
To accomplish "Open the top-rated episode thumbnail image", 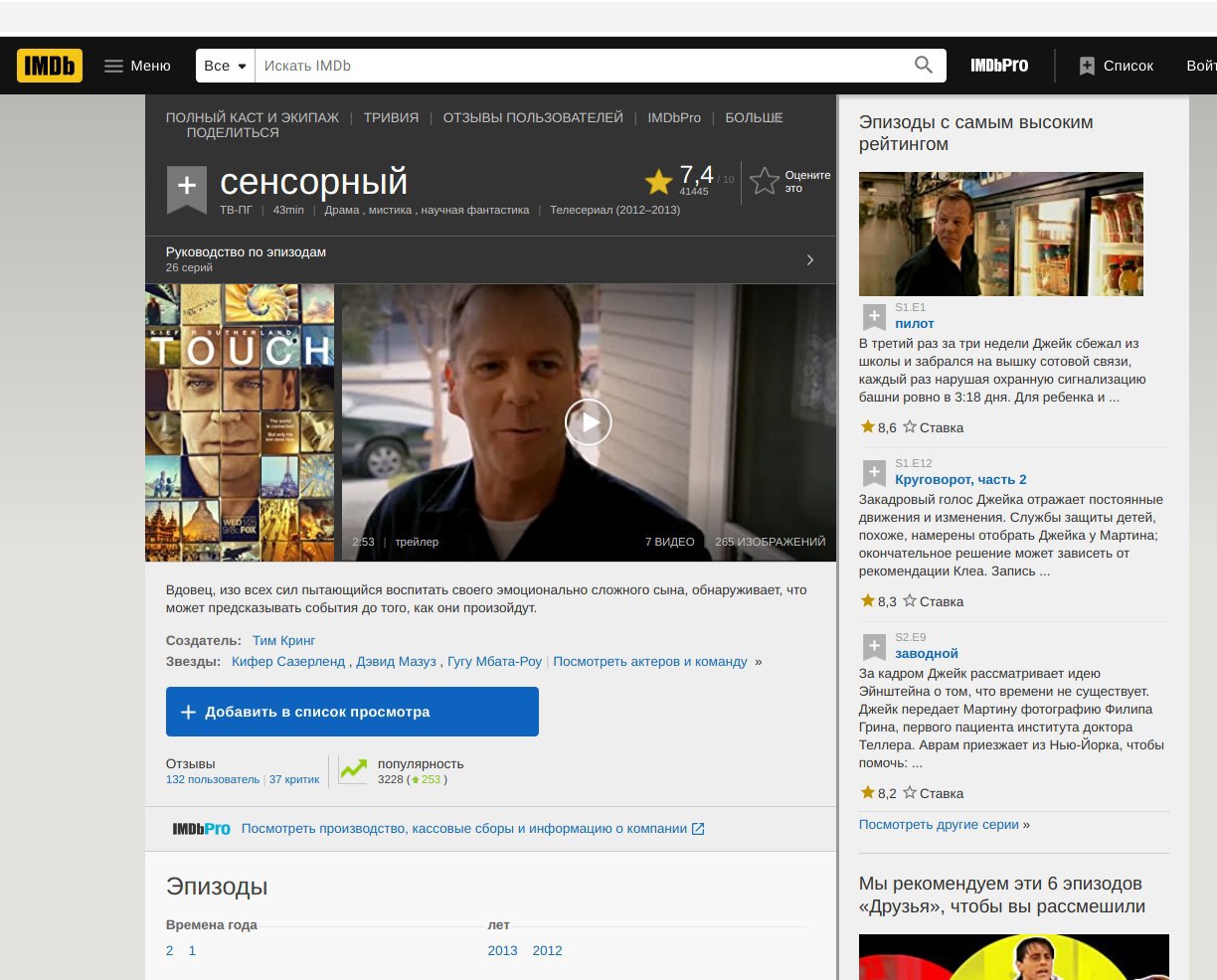I will pyautogui.click(x=1001, y=234).
